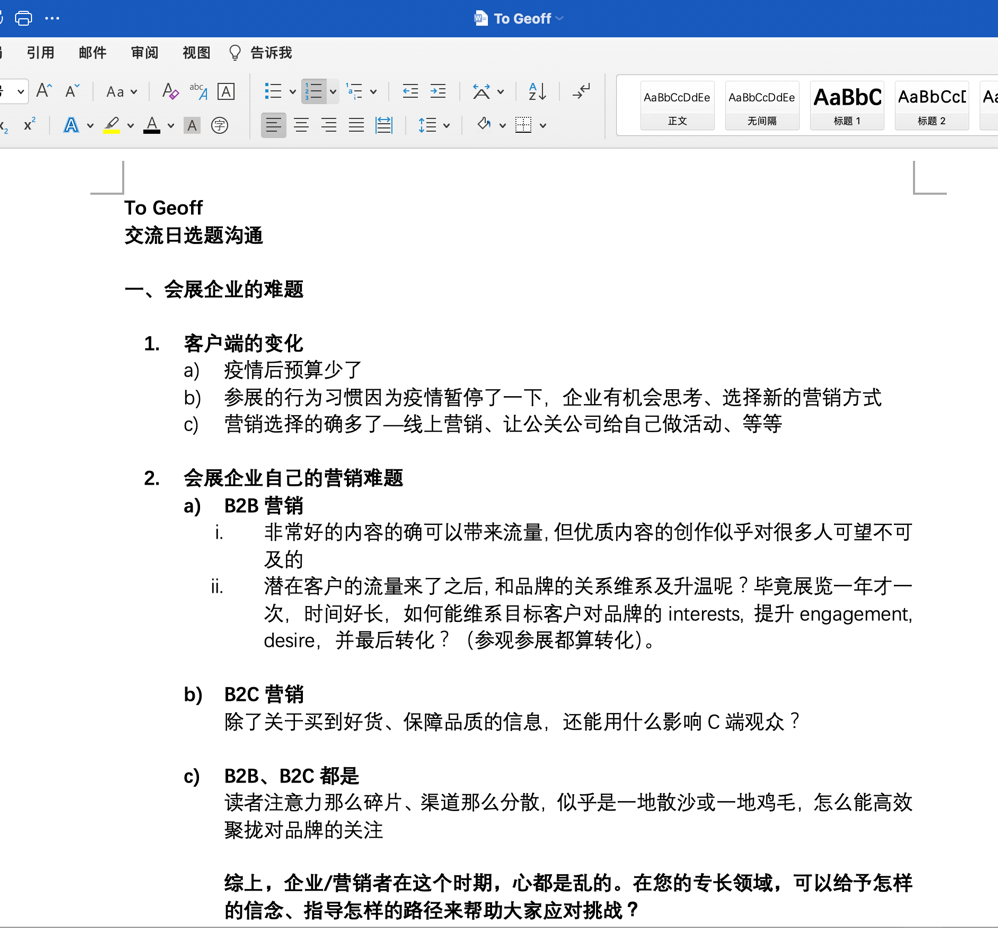This screenshot has height=928, width=998.
Task: Open the To Geoff document title dropdown
Action: [x=559, y=18]
